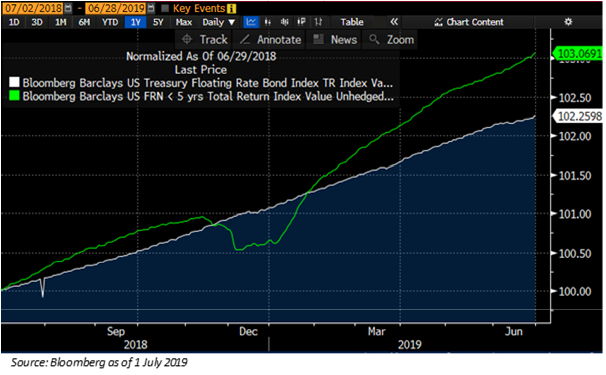This screenshot has width=606, height=375.
Task: Click the Key Events info icon
Action: 231,9
